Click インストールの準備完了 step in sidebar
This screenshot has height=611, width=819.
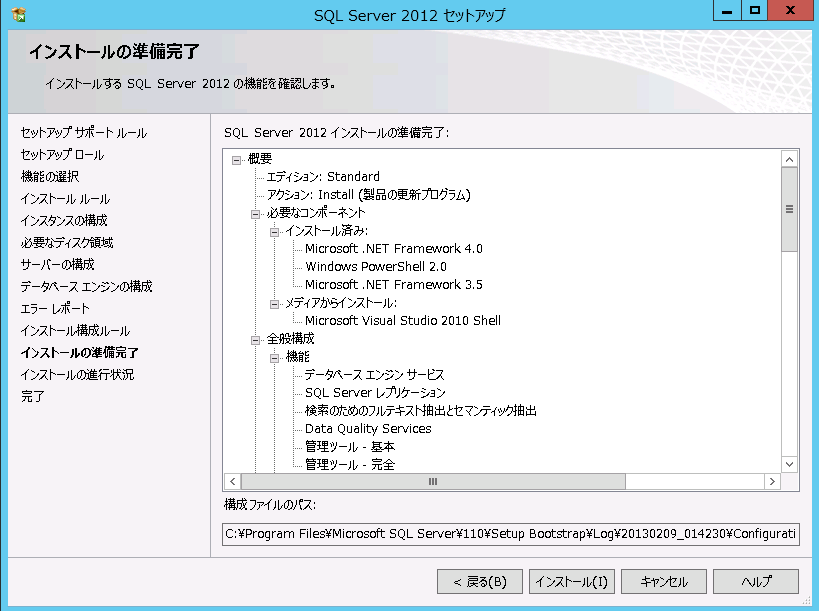tap(79, 352)
